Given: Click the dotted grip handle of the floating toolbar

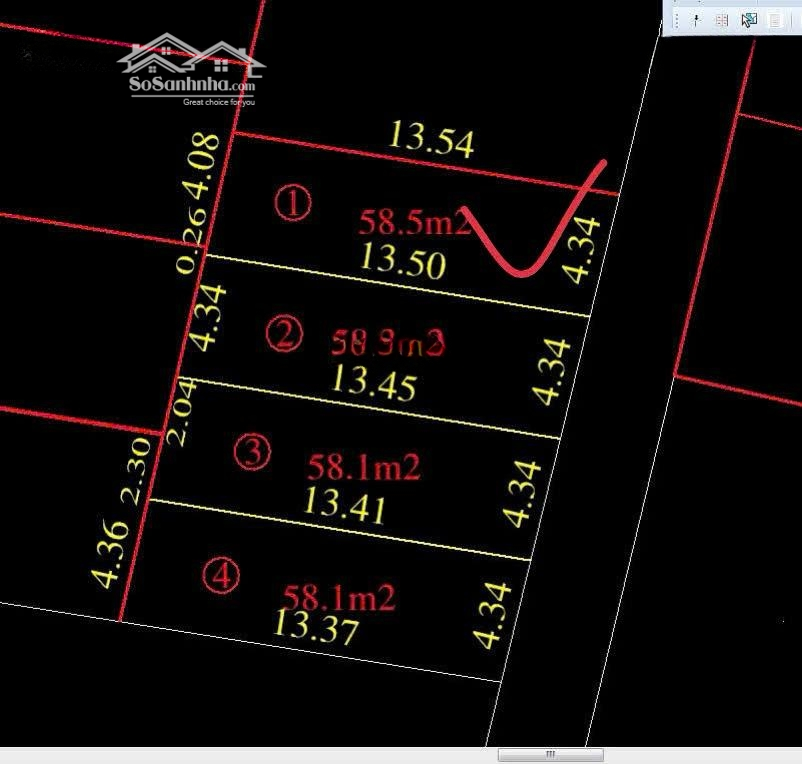Looking at the screenshot, I should pyautogui.click(x=675, y=20).
